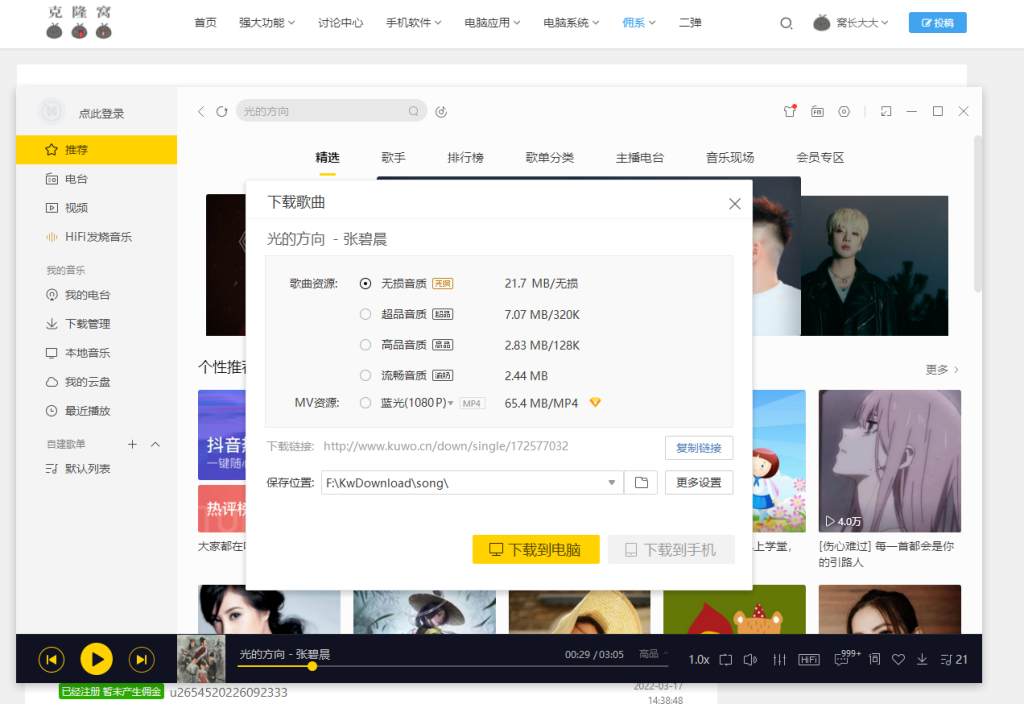Click the loop mode icon in the player bar

coord(726,660)
